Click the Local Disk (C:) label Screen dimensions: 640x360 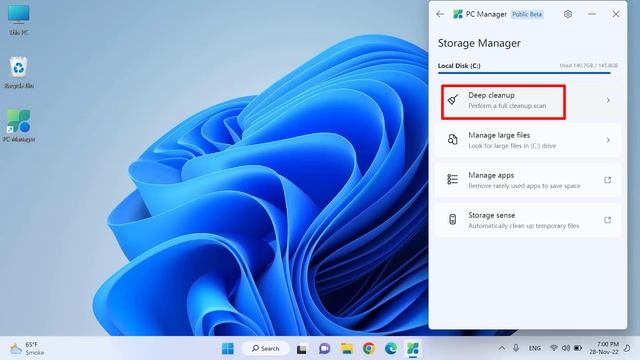point(459,66)
